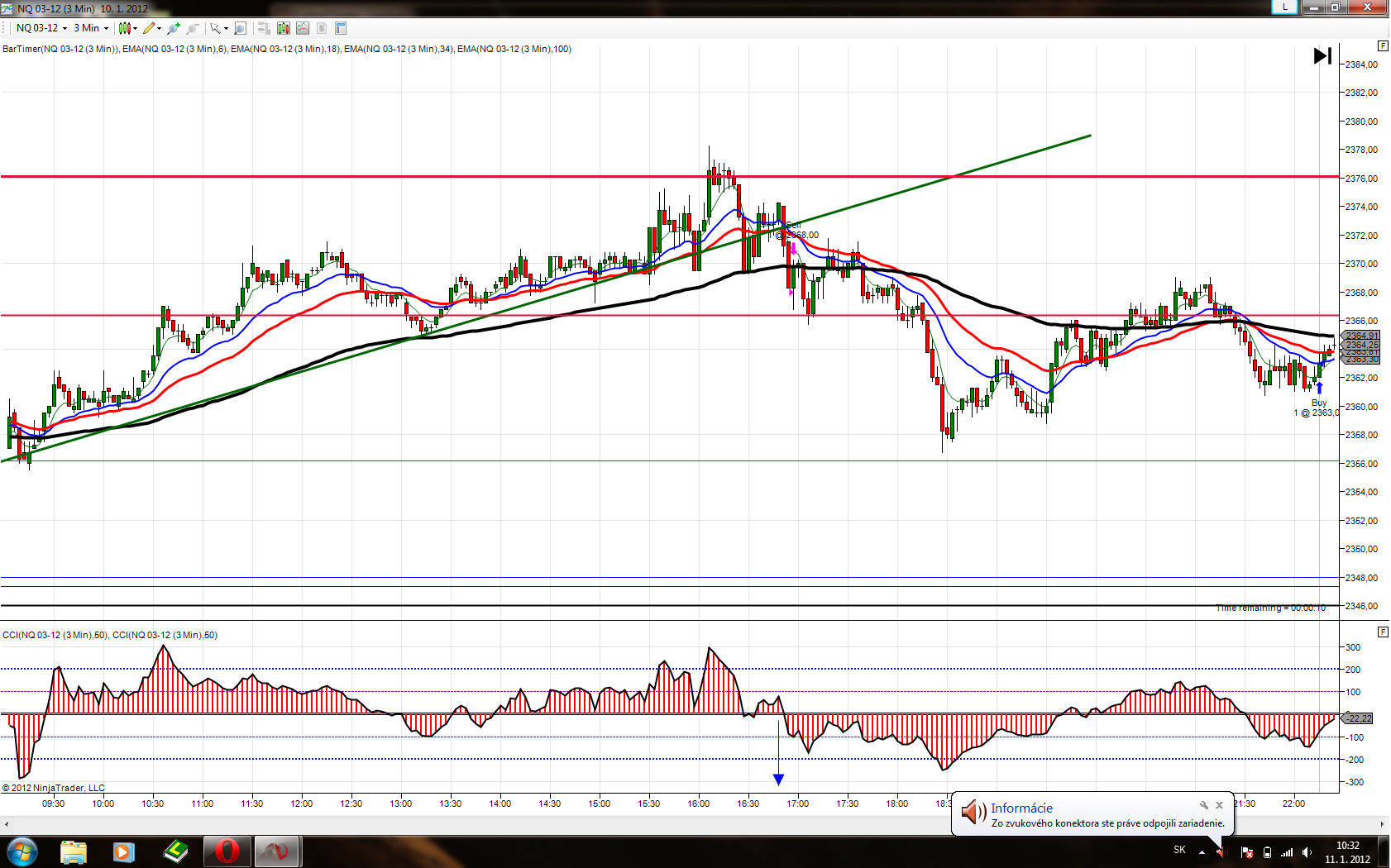Click the horizontal scrollbar right arrow
Image resolution: width=1391 pixels, height=868 pixels.
pyautogui.click(x=1382, y=824)
